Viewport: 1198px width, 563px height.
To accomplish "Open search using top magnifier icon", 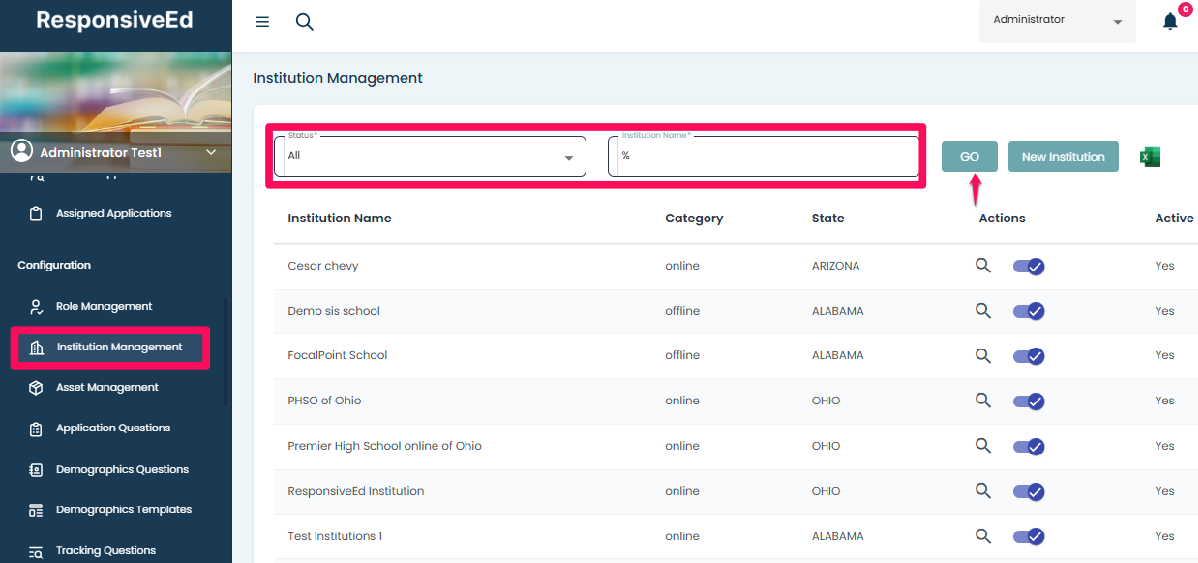I will 305,22.
